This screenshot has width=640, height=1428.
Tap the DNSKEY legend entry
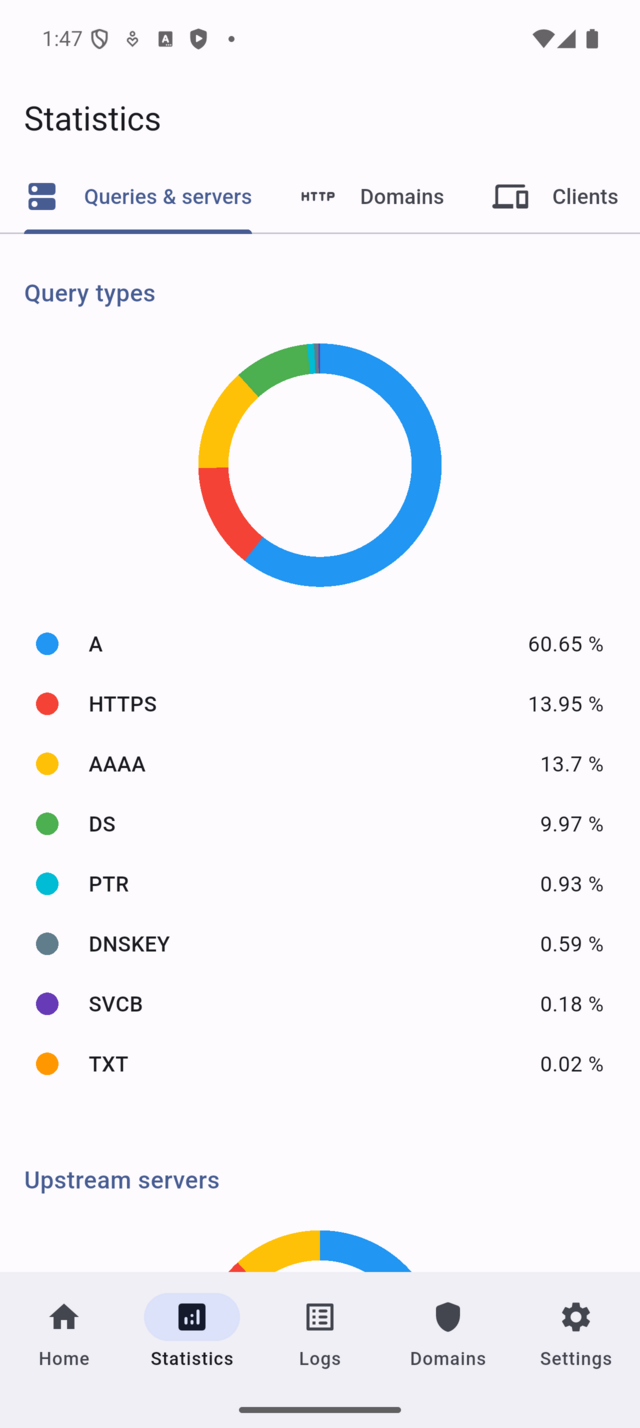point(129,944)
